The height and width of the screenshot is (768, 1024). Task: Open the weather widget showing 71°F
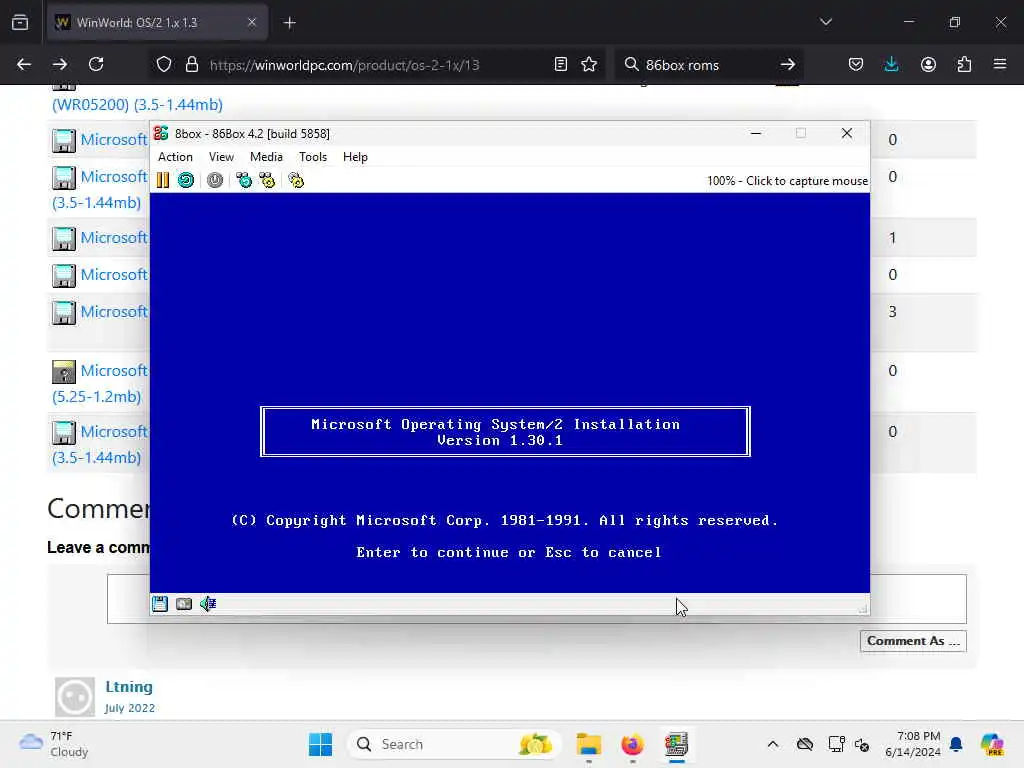54,744
